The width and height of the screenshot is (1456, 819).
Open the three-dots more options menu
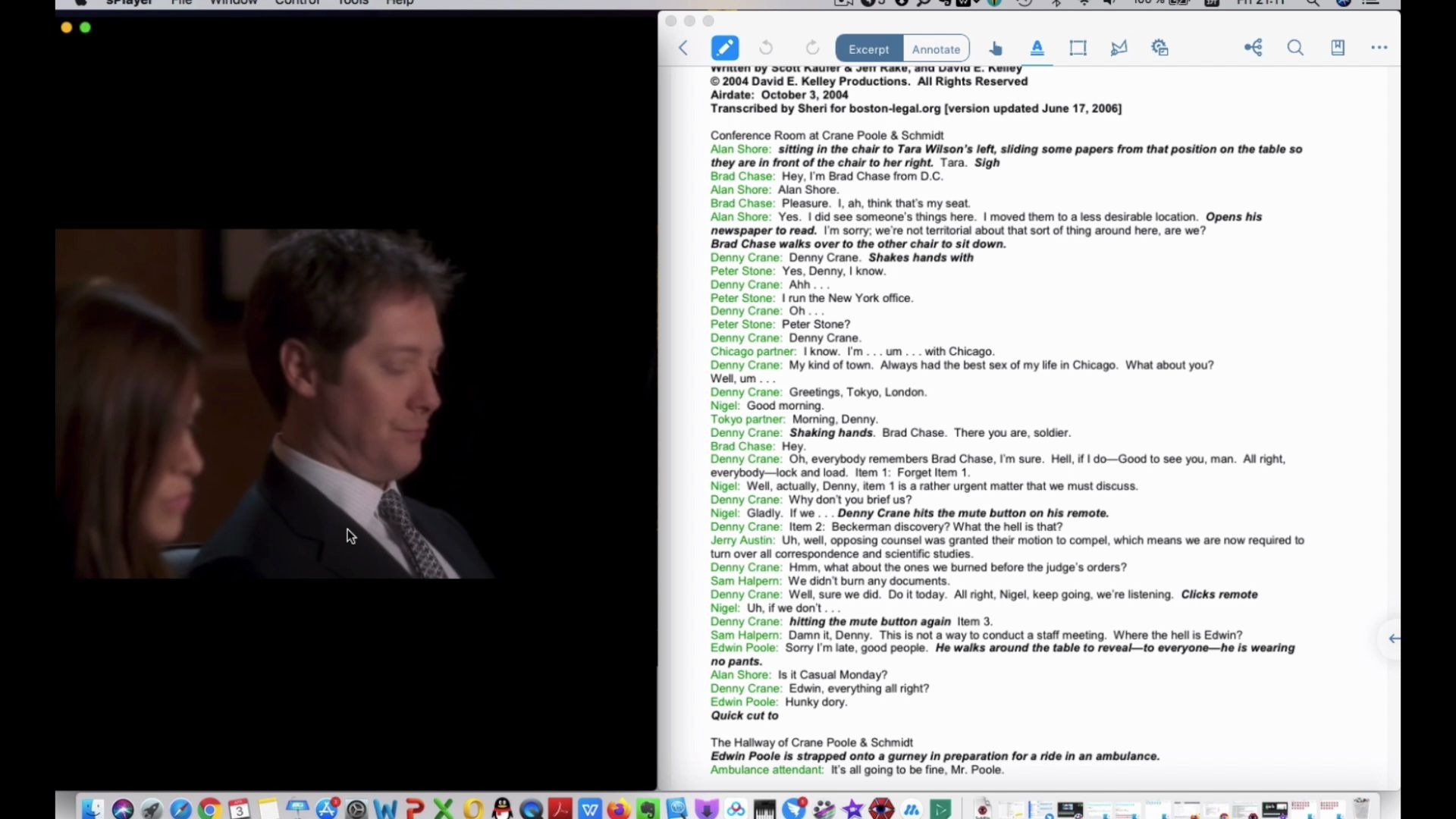[1379, 48]
